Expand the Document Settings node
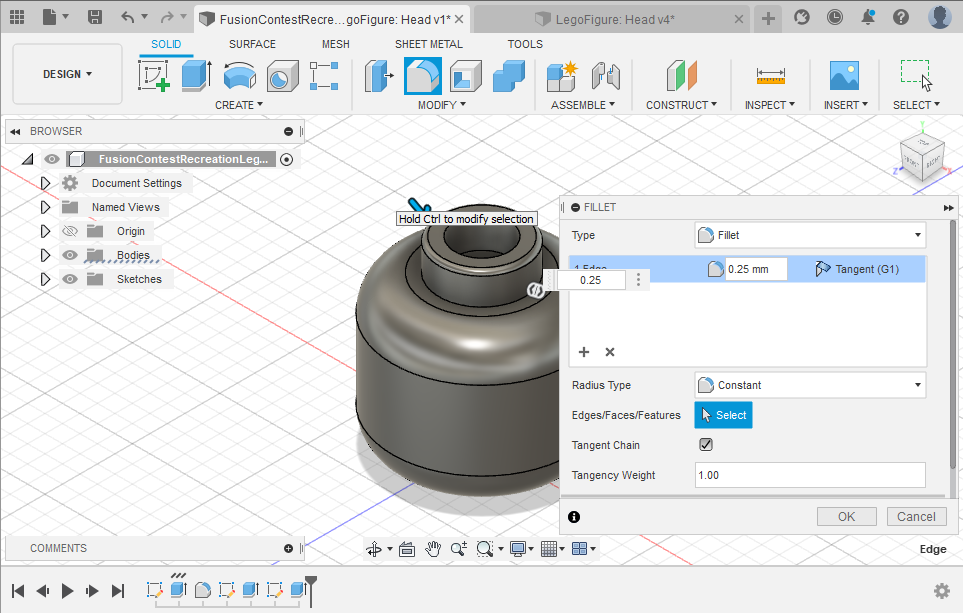Viewport: 963px width, 613px height. tap(45, 183)
